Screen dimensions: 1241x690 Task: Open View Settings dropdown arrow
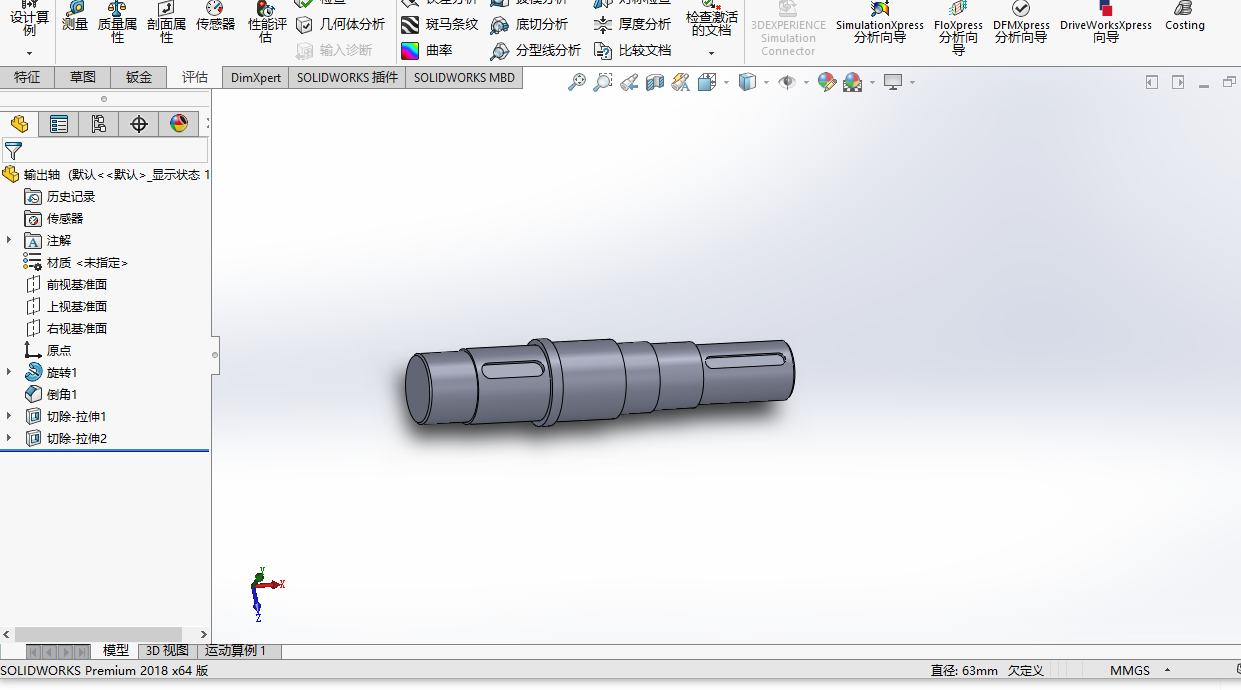point(913,82)
